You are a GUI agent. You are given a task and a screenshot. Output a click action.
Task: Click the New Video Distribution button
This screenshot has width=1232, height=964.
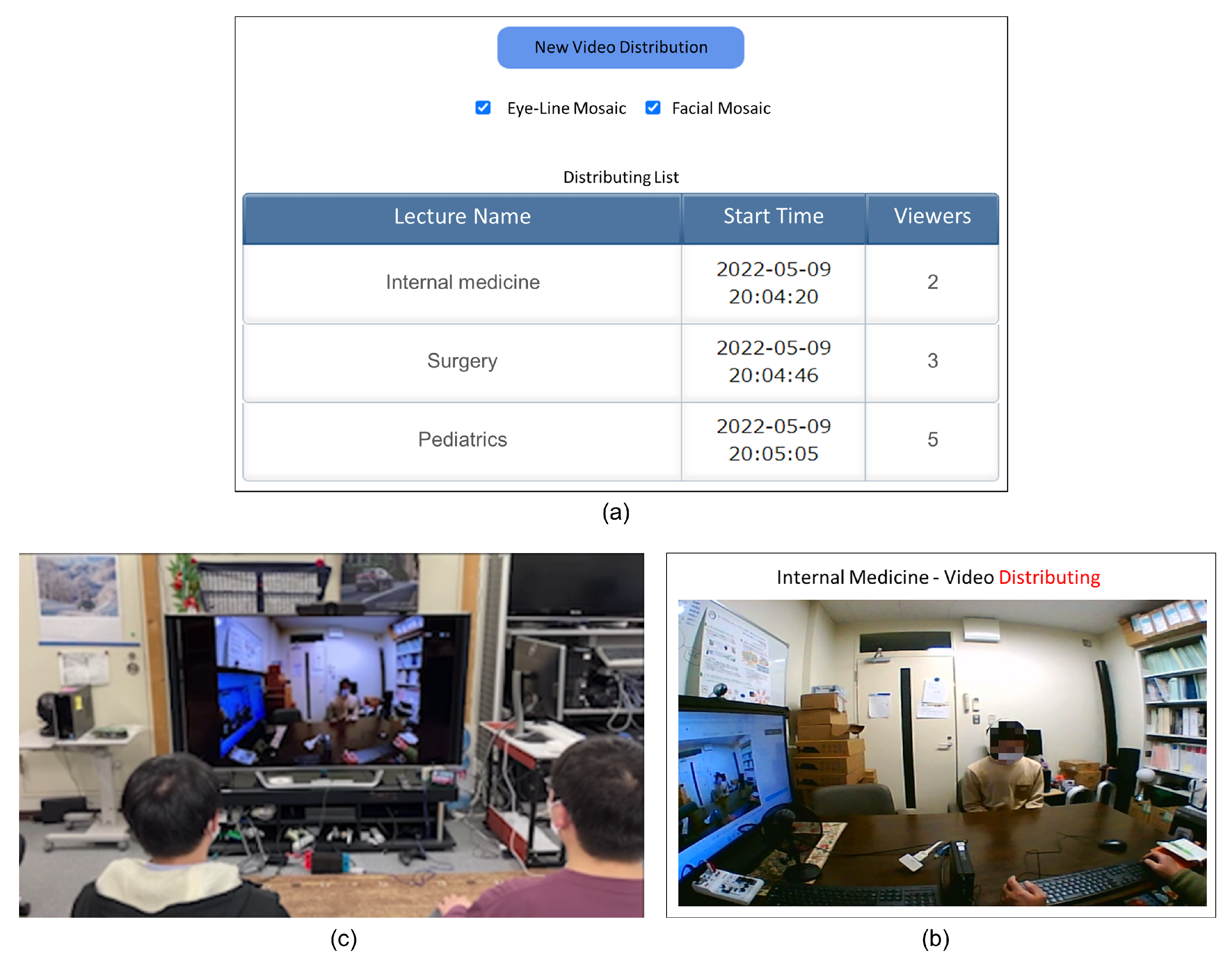(620, 48)
